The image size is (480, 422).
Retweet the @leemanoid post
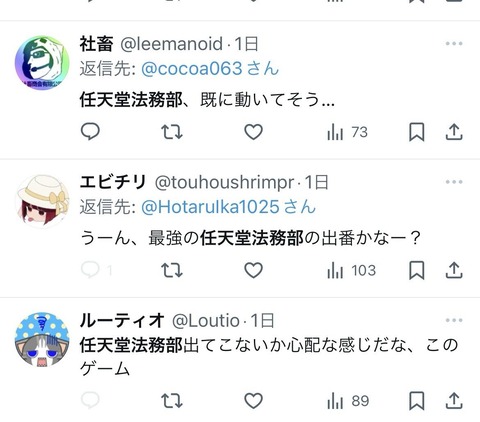172,132
